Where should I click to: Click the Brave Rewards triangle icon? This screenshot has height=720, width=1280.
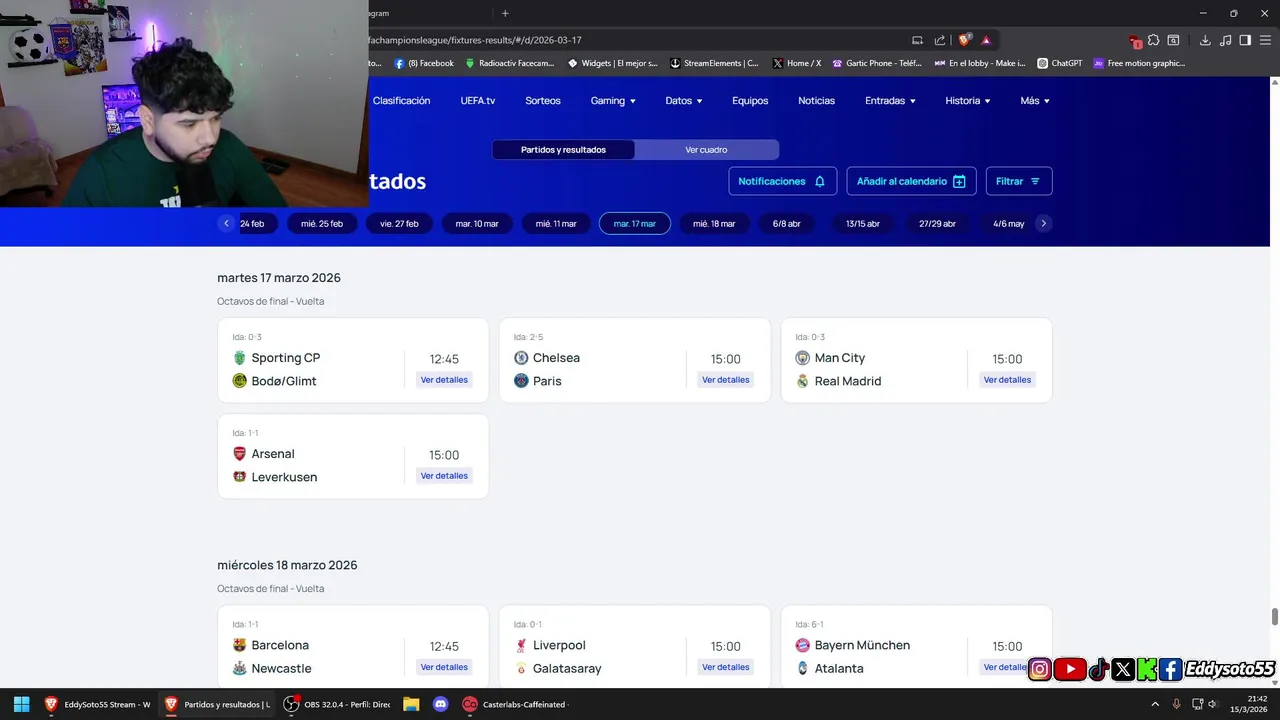pyautogui.click(x=986, y=40)
